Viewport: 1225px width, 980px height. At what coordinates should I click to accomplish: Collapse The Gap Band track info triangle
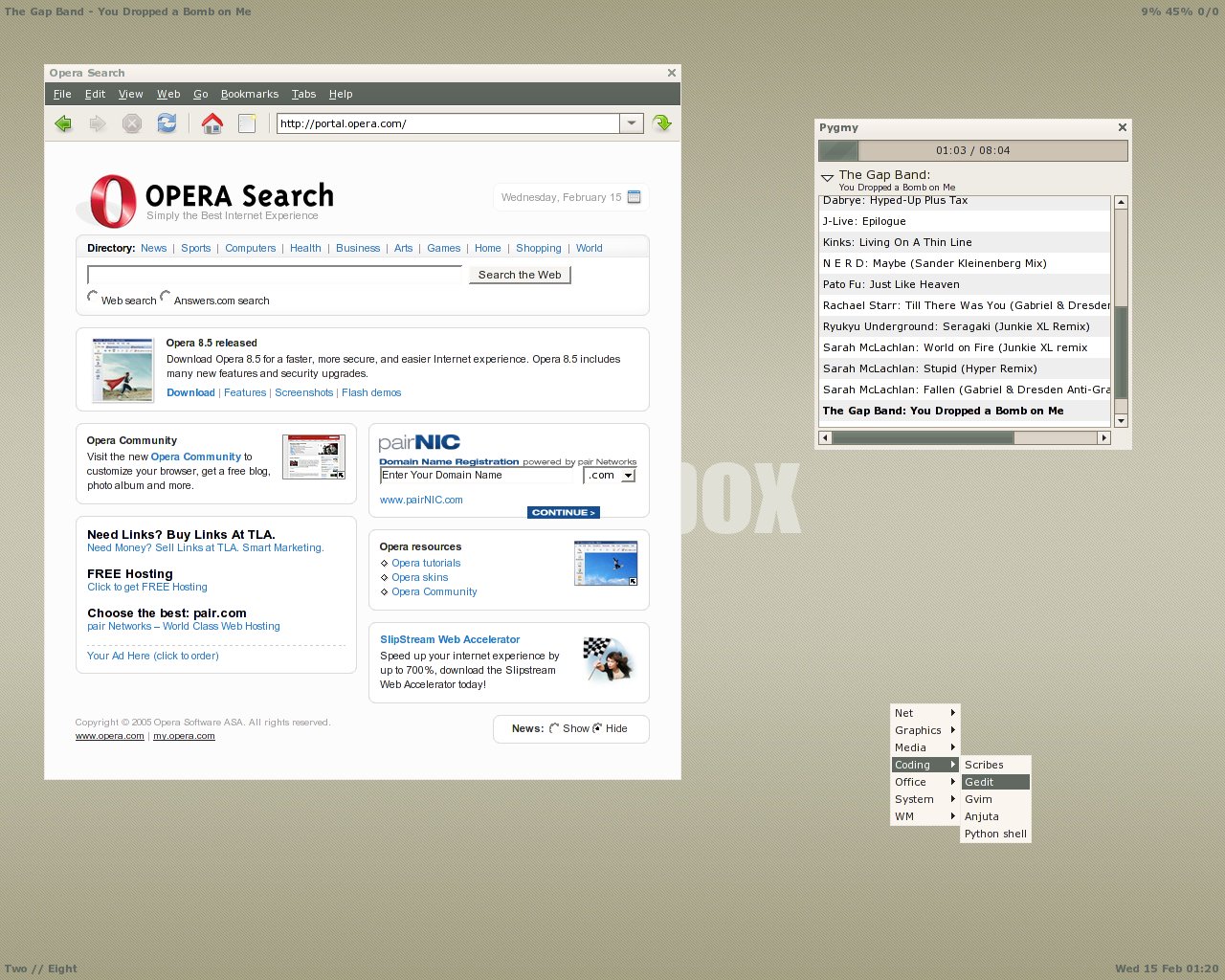[x=827, y=178]
